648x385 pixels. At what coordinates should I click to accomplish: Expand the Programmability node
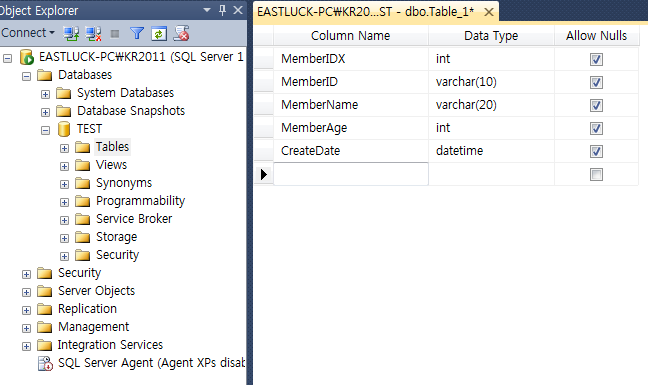[x=64, y=202]
